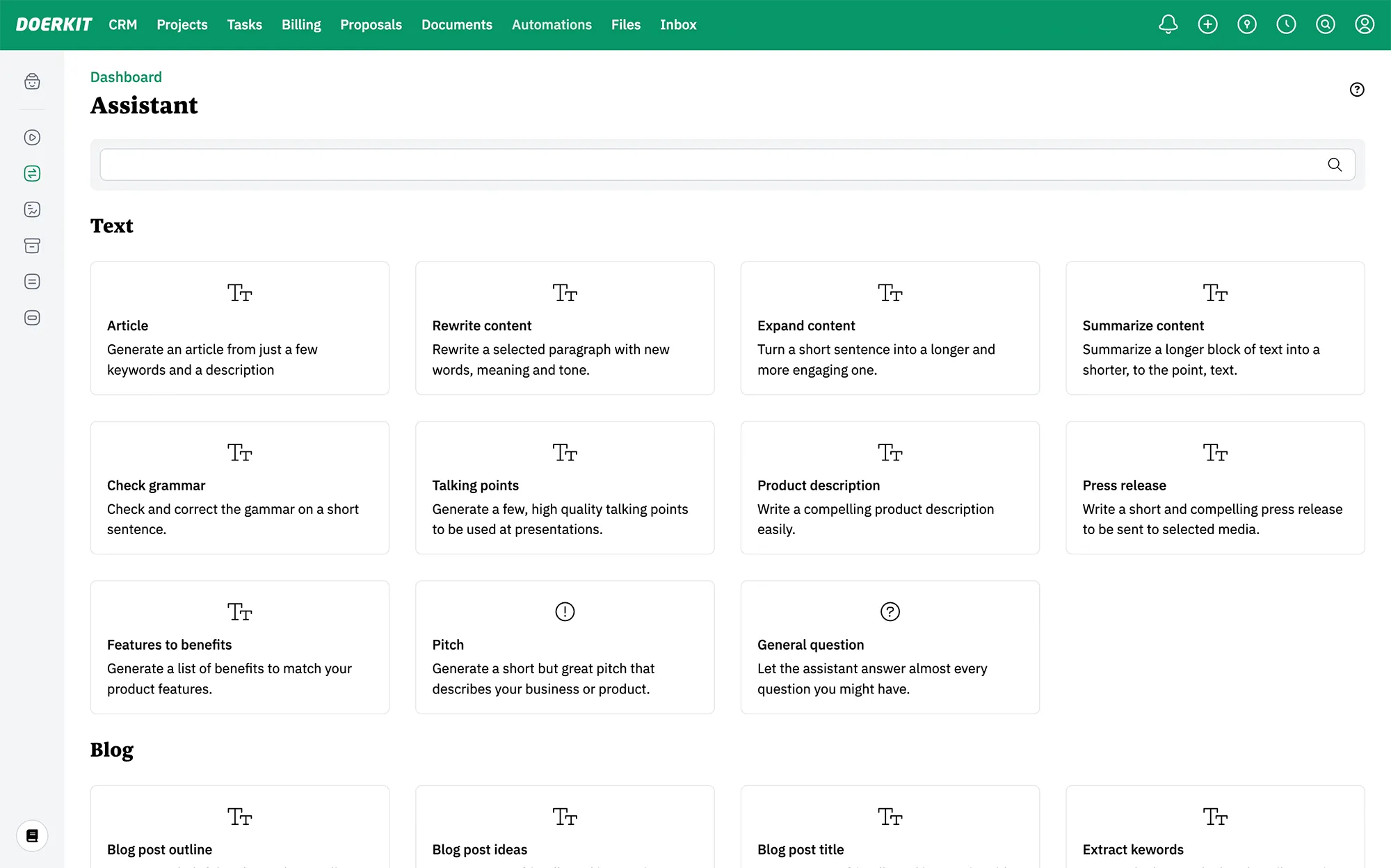The width and height of the screenshot is (1391, 868).
Task: Click the play circle sidebar icon
Action: 32,138
